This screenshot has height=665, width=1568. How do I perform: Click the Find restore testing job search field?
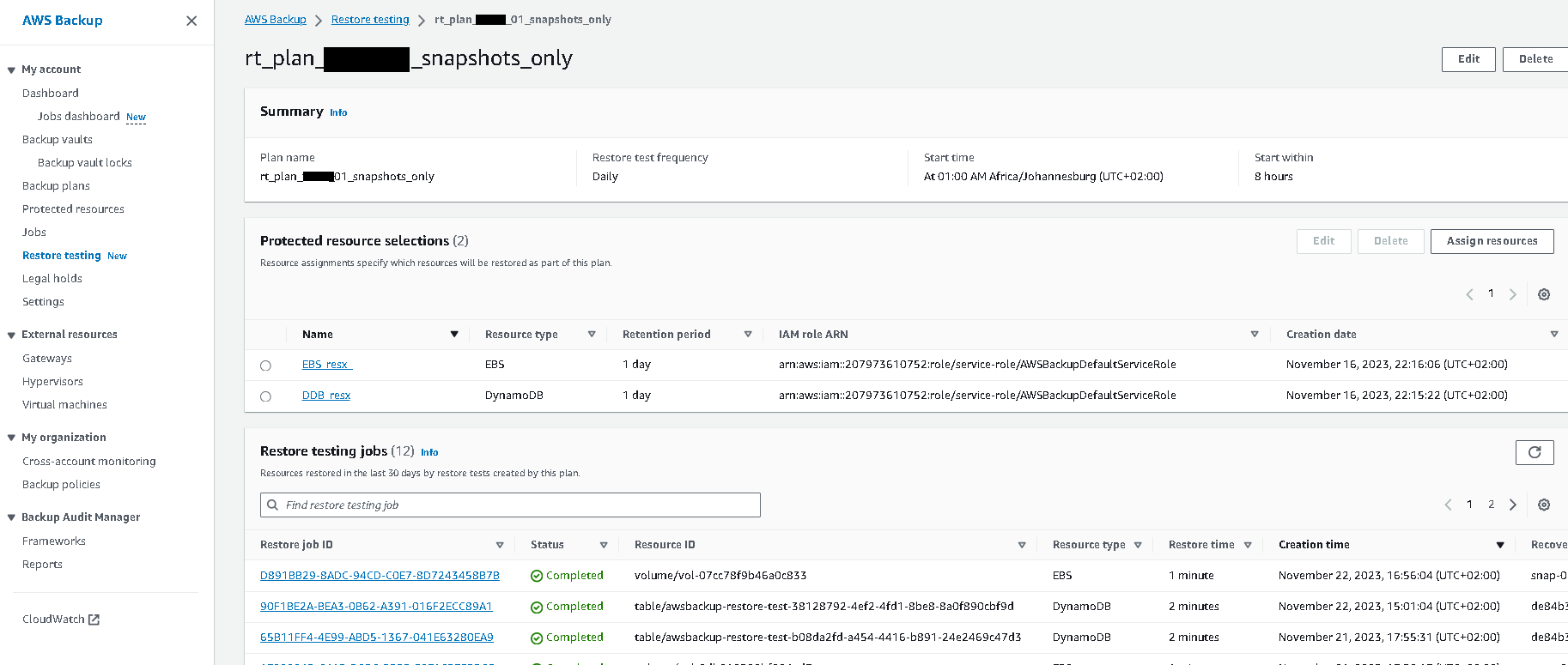point(510,505)
